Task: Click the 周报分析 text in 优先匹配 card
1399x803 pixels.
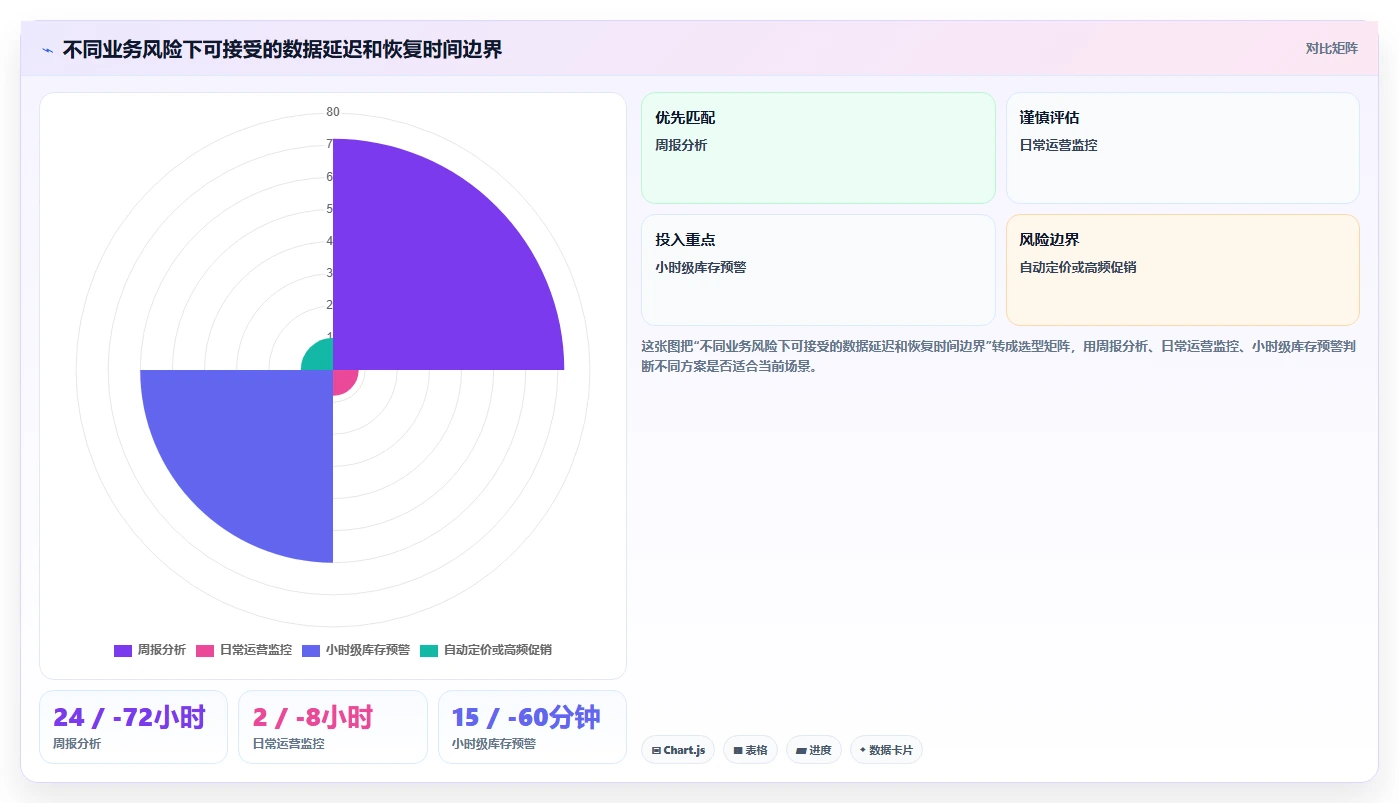Action: [681, 145]
